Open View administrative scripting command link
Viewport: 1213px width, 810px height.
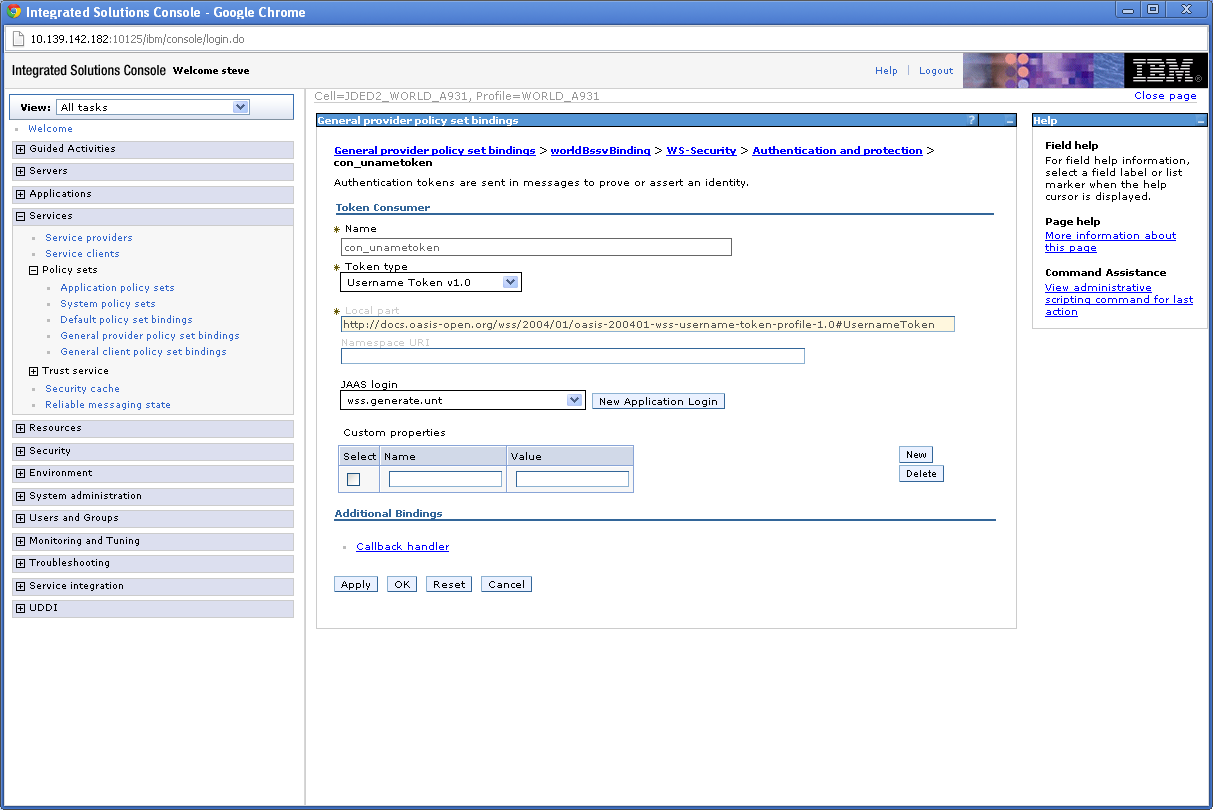1119,300
